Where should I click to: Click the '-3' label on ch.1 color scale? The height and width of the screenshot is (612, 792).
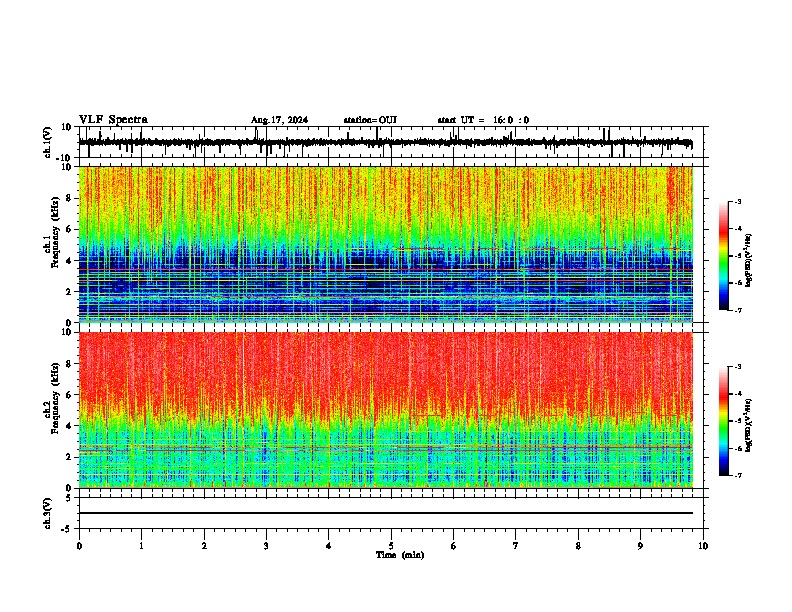(x=737, y=201)
